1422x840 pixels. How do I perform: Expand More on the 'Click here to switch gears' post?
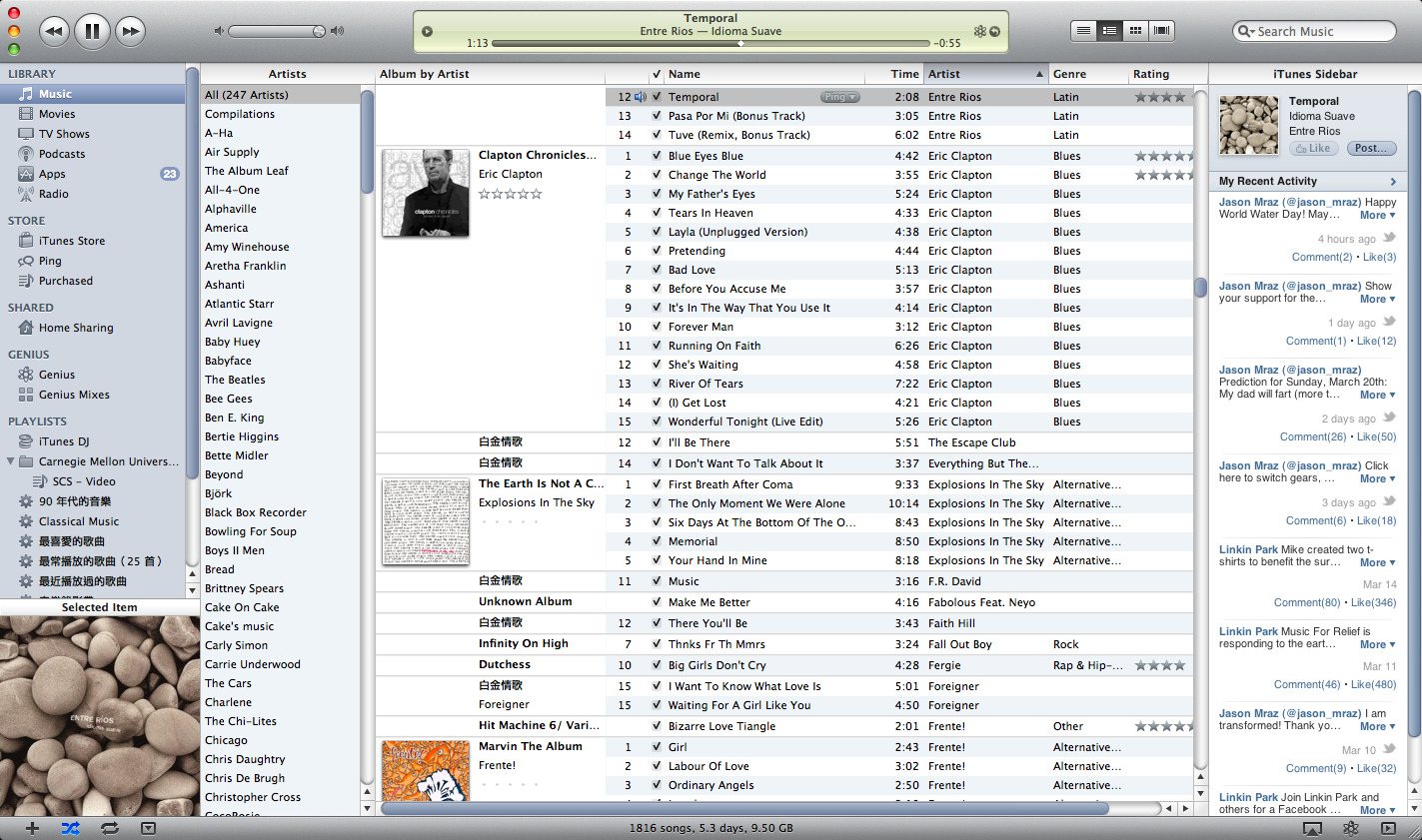(x=1377, y=478)
